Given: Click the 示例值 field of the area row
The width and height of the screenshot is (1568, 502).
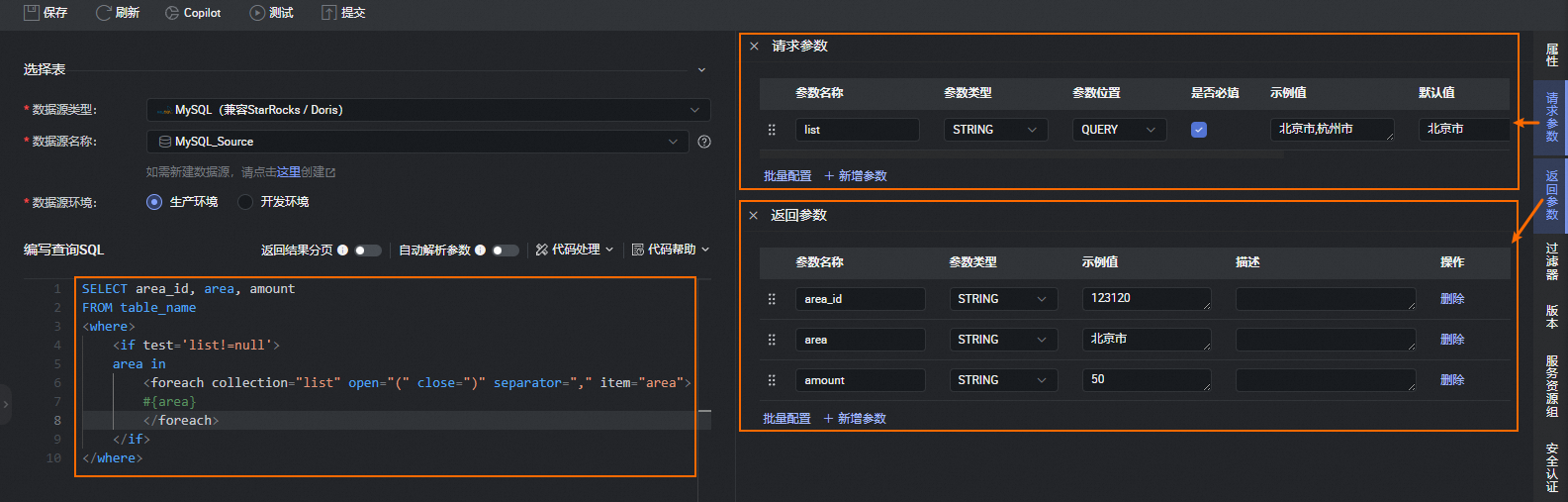Looking at the screenshot, I should (x=1147, y=340).
